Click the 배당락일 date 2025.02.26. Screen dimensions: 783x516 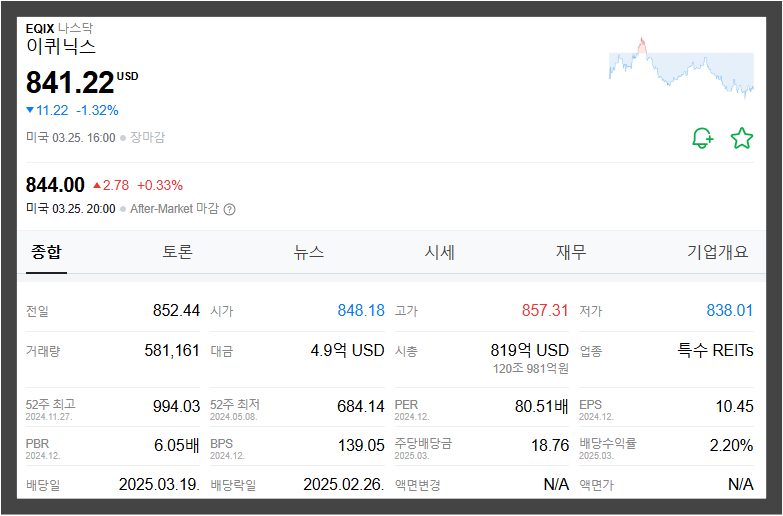pos(344,484)
